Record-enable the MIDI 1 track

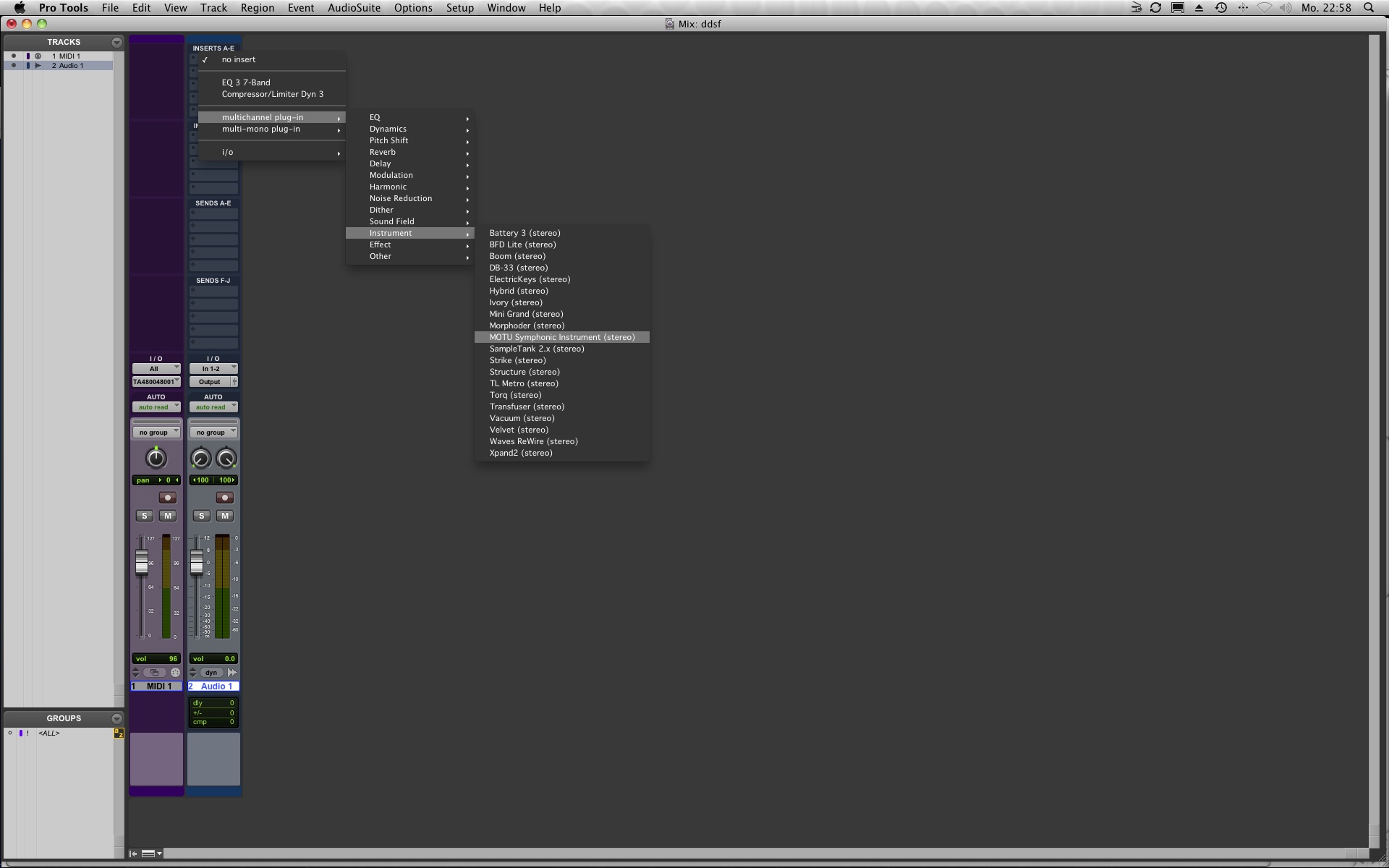(167, 498)
